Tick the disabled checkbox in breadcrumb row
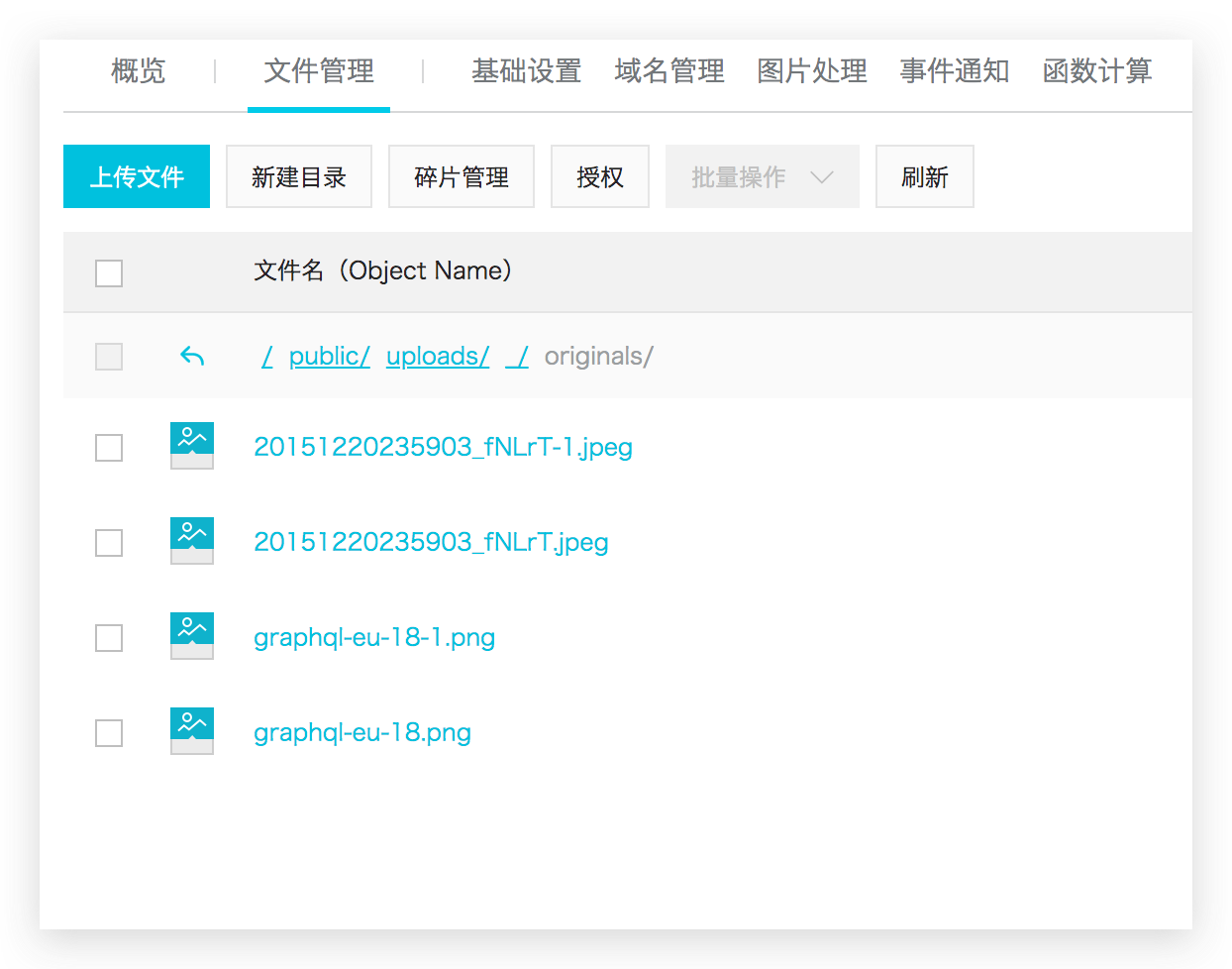The image size is (1232, 969). pos(109,357)
